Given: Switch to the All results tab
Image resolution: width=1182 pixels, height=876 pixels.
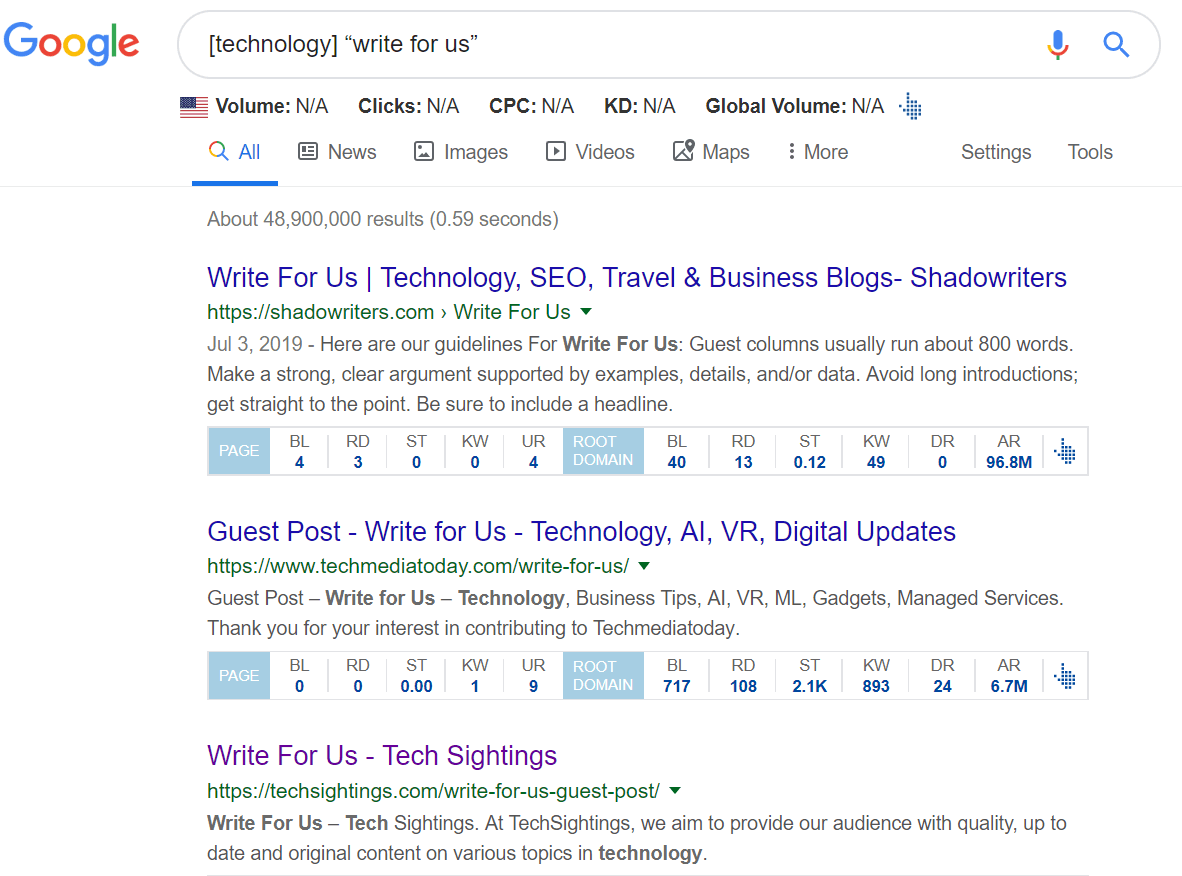Looking at the screenshot, I should [x=234, y=152].
